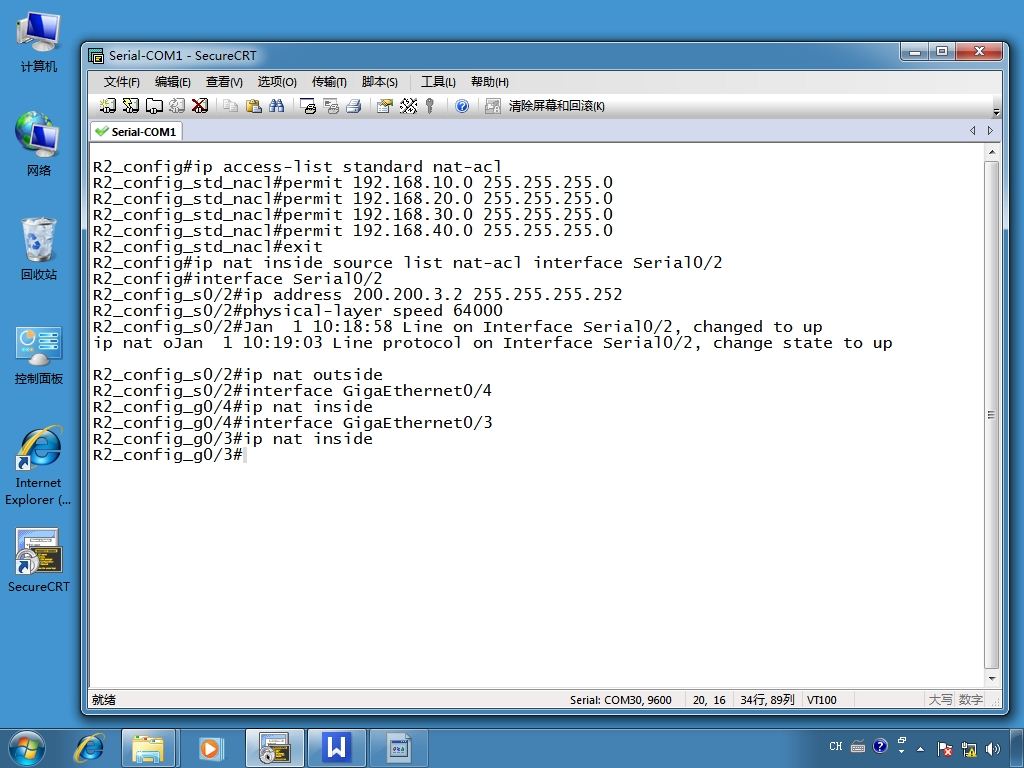Select the Internet Explorer desktop shortcut

click(38, 465)
